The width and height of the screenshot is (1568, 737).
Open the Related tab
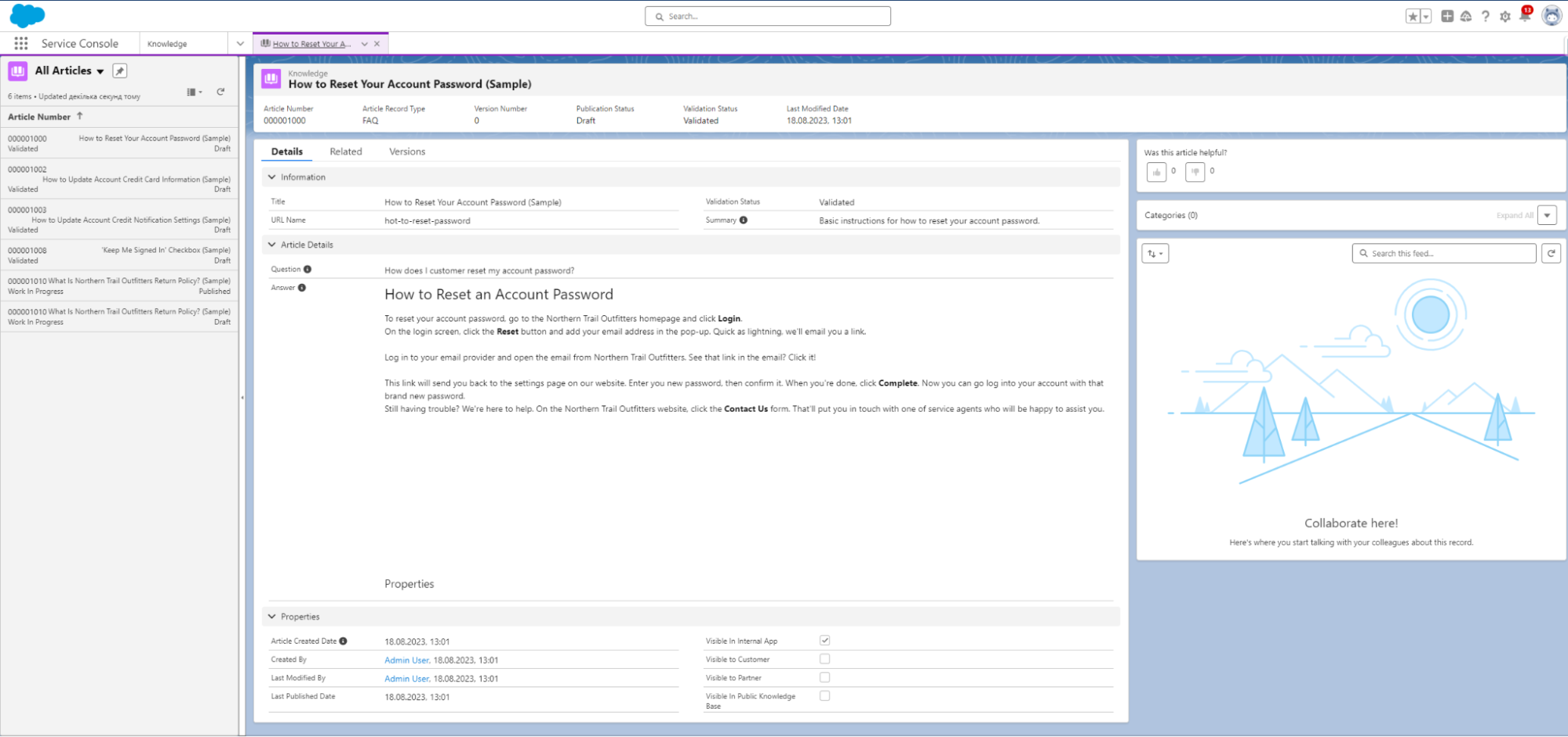tap(346, 151)
